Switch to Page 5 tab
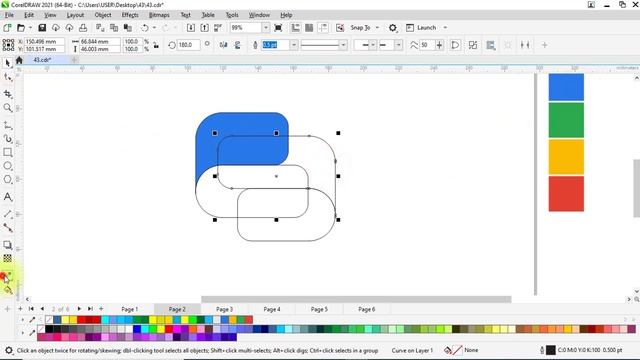The width and height of the screenshot is (640, 360). coord(319,309)
